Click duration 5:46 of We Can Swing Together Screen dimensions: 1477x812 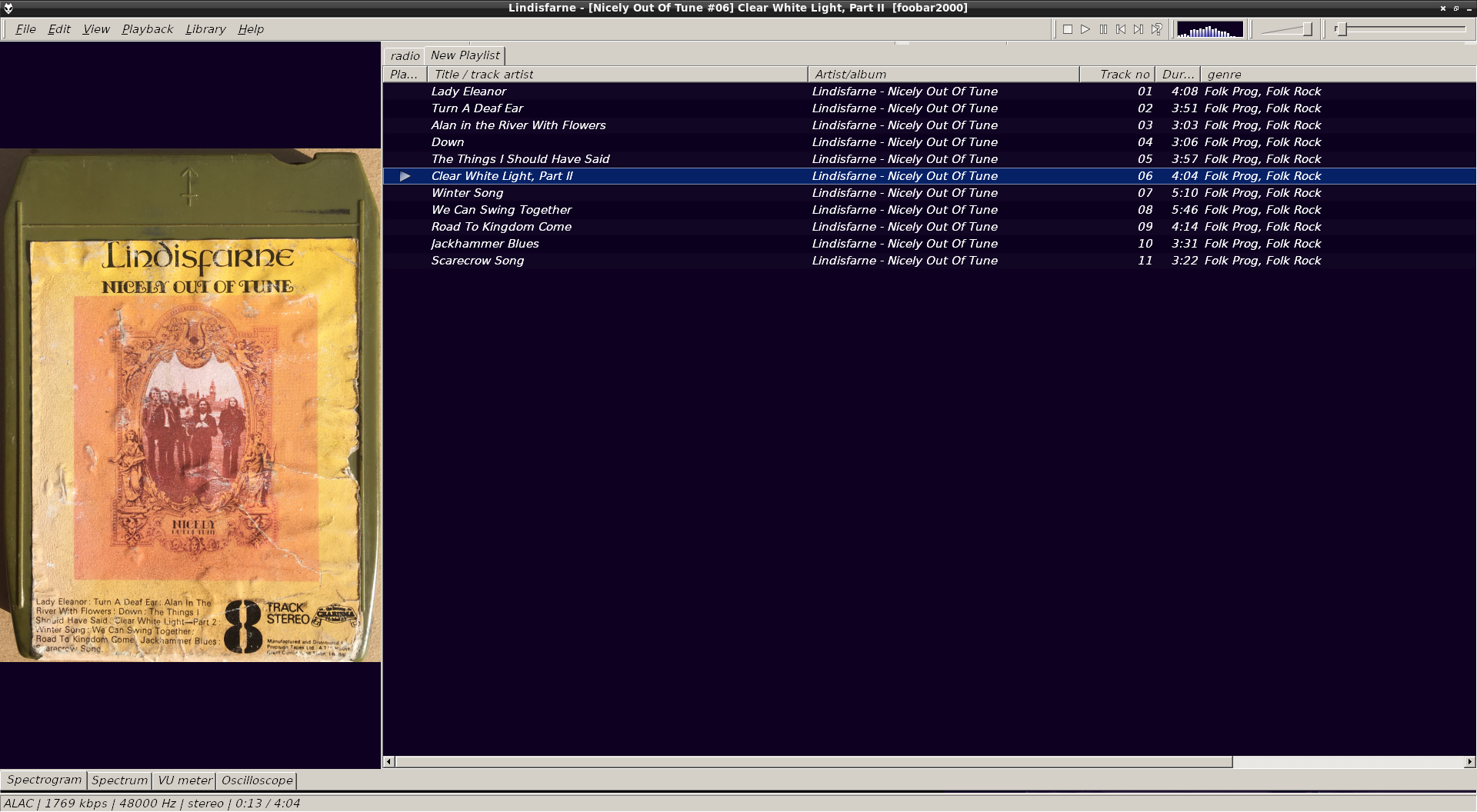click(1185, 210)
